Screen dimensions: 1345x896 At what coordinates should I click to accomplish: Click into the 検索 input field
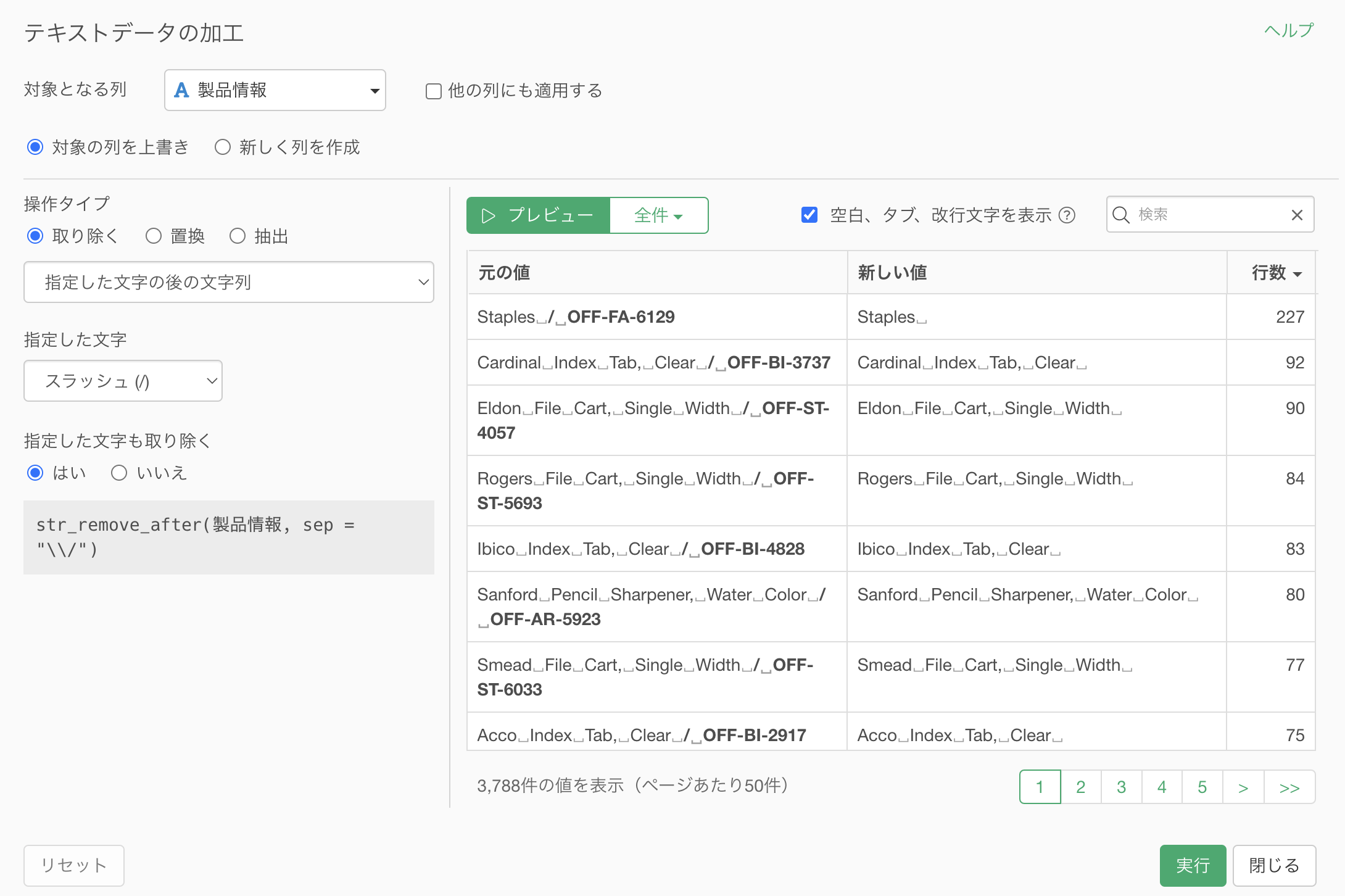(1210, 215)
